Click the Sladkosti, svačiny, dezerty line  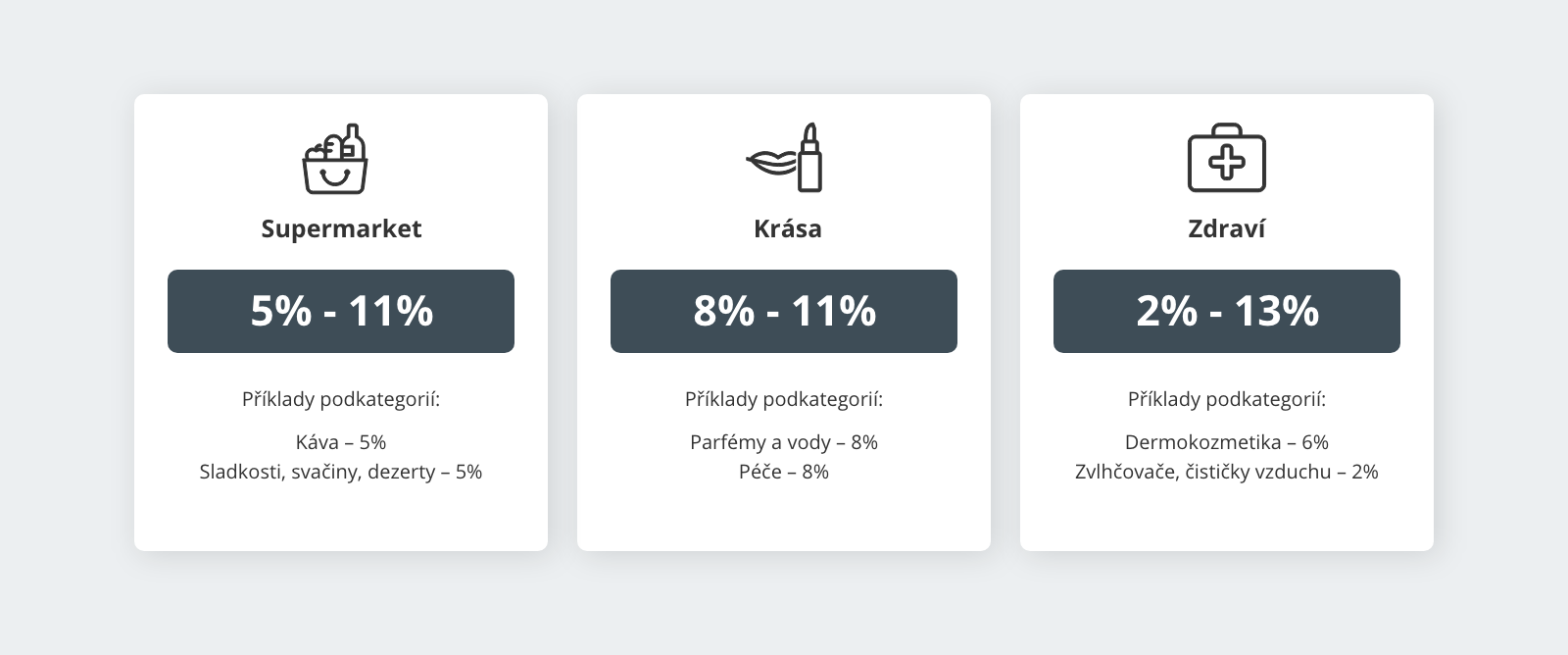(x=341, y=472)
